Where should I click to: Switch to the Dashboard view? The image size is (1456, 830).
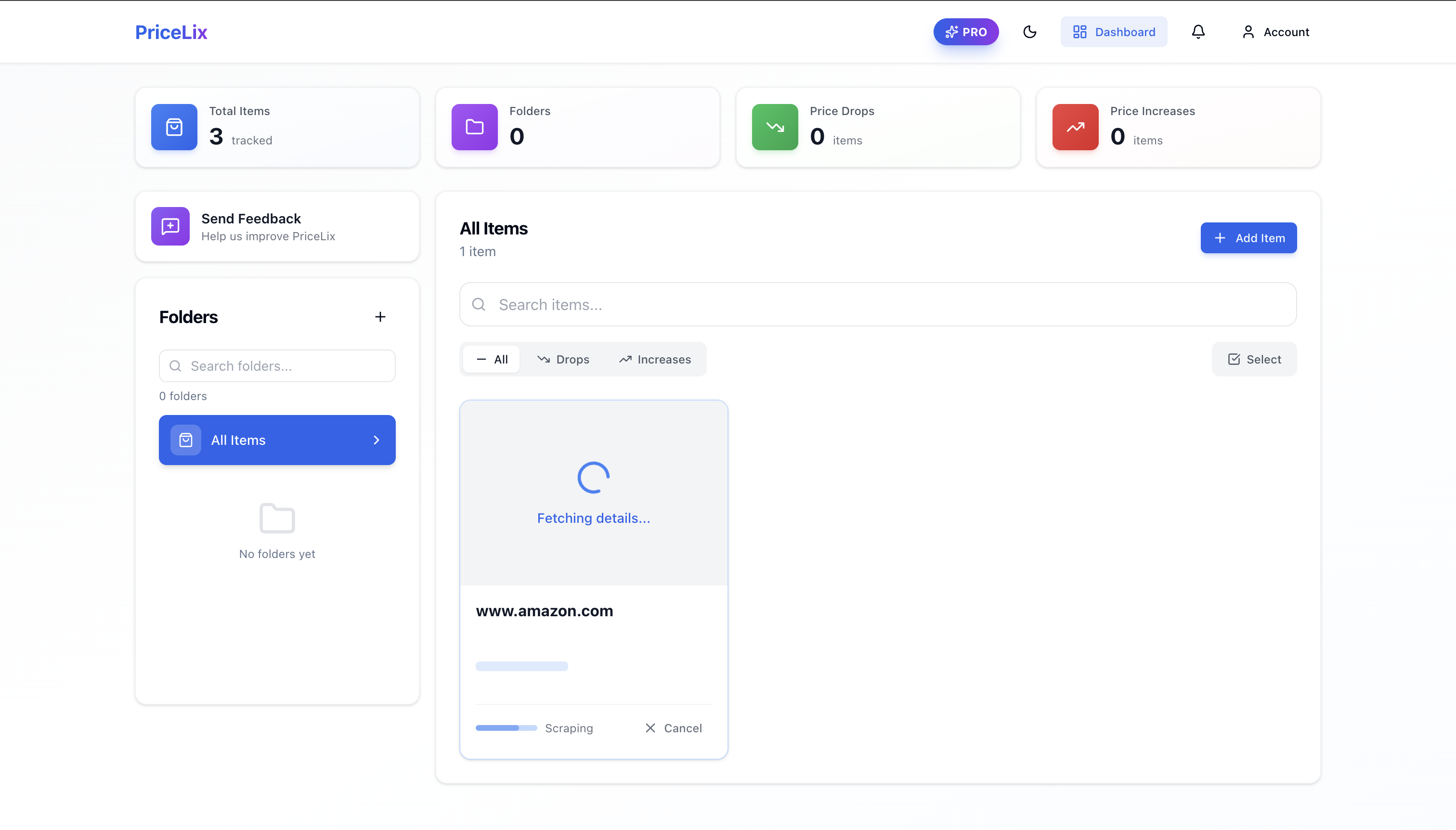point(1113,32)
